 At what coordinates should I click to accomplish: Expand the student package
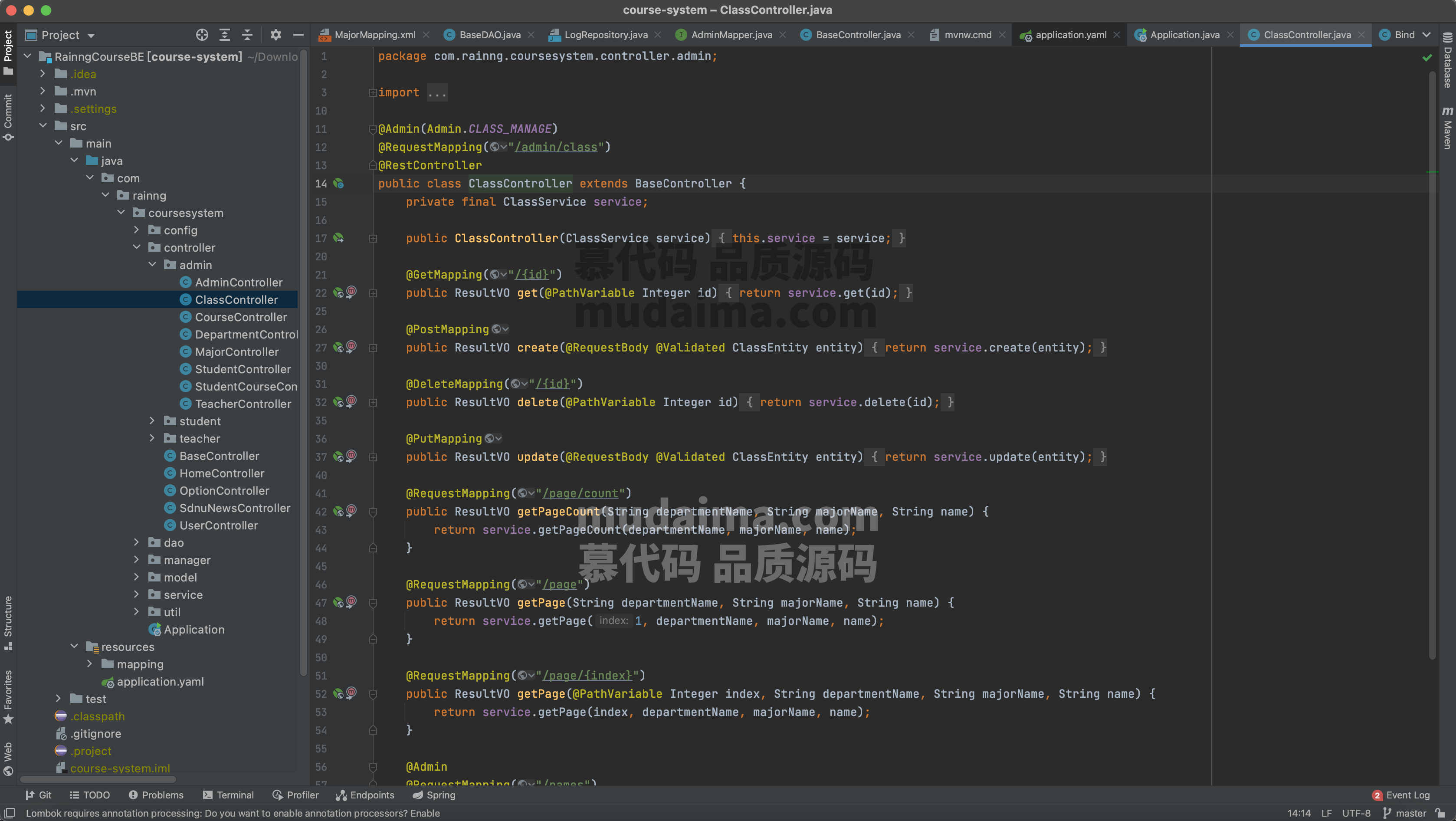152,420
